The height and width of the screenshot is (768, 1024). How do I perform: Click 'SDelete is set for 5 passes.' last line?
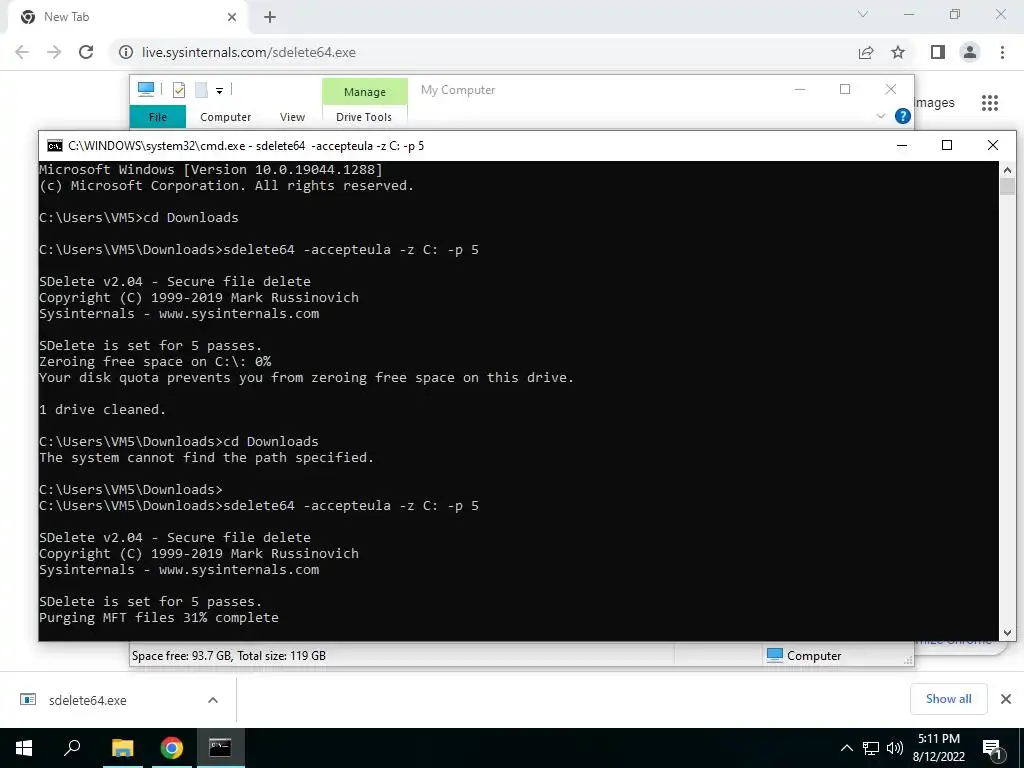coord(150,601)
